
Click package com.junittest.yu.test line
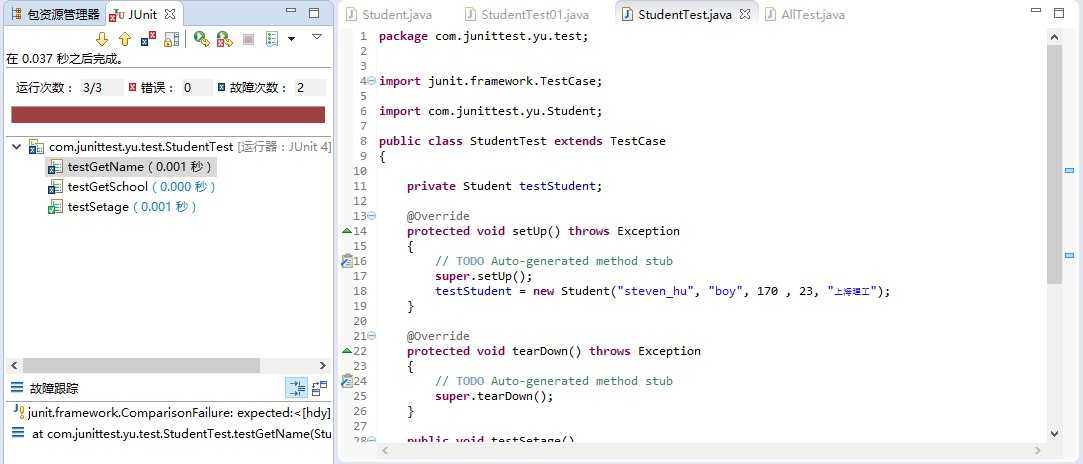(483, 36)
